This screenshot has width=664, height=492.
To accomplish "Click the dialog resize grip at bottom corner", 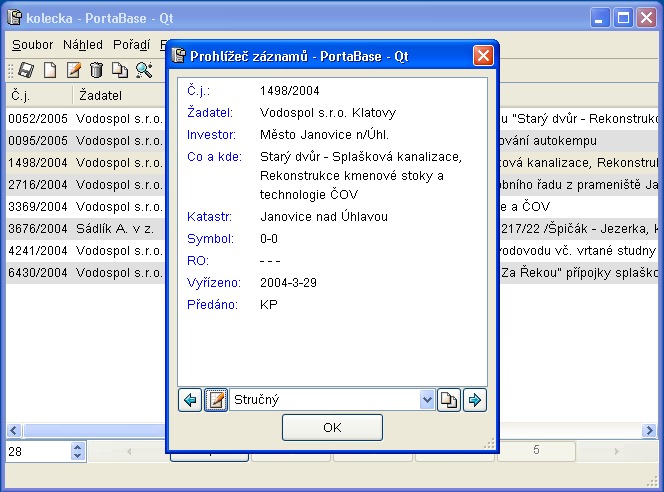I will 490,443.
